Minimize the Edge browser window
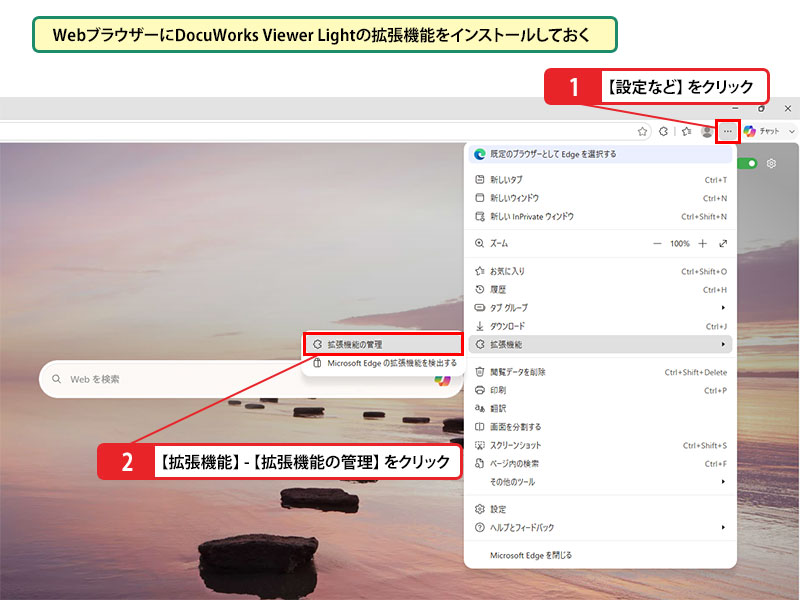 point(735,109)
